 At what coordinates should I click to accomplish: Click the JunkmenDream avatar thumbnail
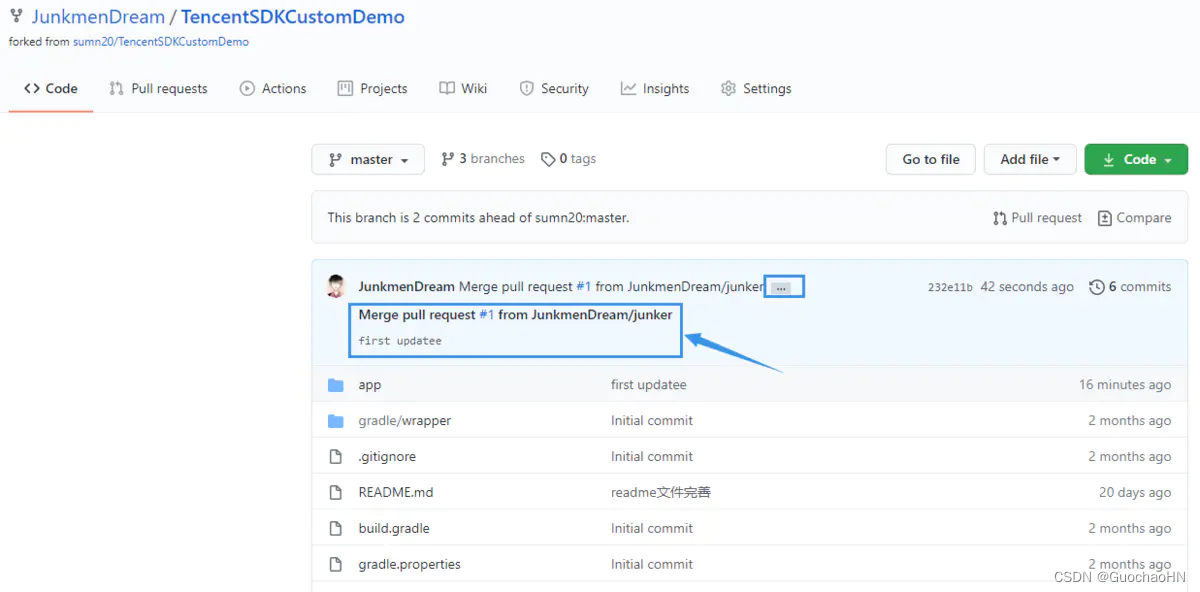pyautogui.click(x=337, y=287)
